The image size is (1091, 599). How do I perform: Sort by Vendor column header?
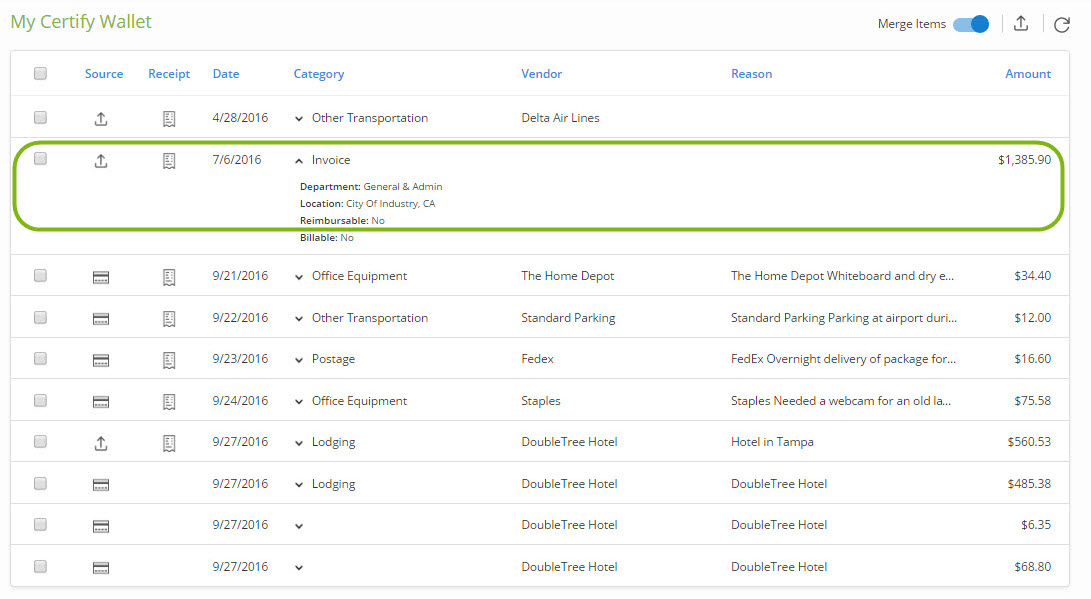(x=541, y=74)
